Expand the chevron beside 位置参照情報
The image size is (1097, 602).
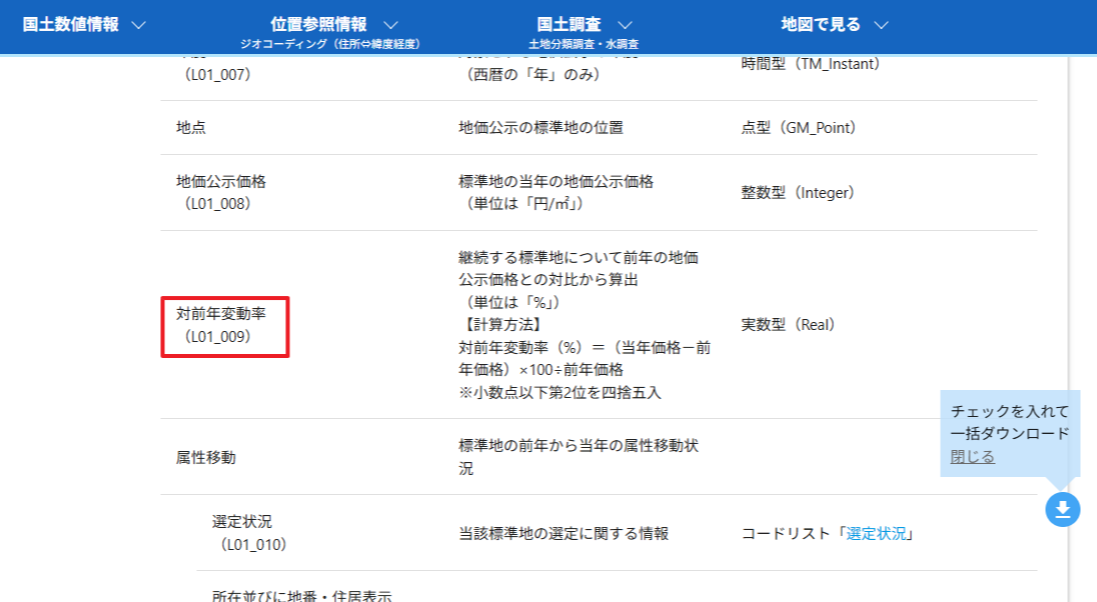click(x=391, y=25)
